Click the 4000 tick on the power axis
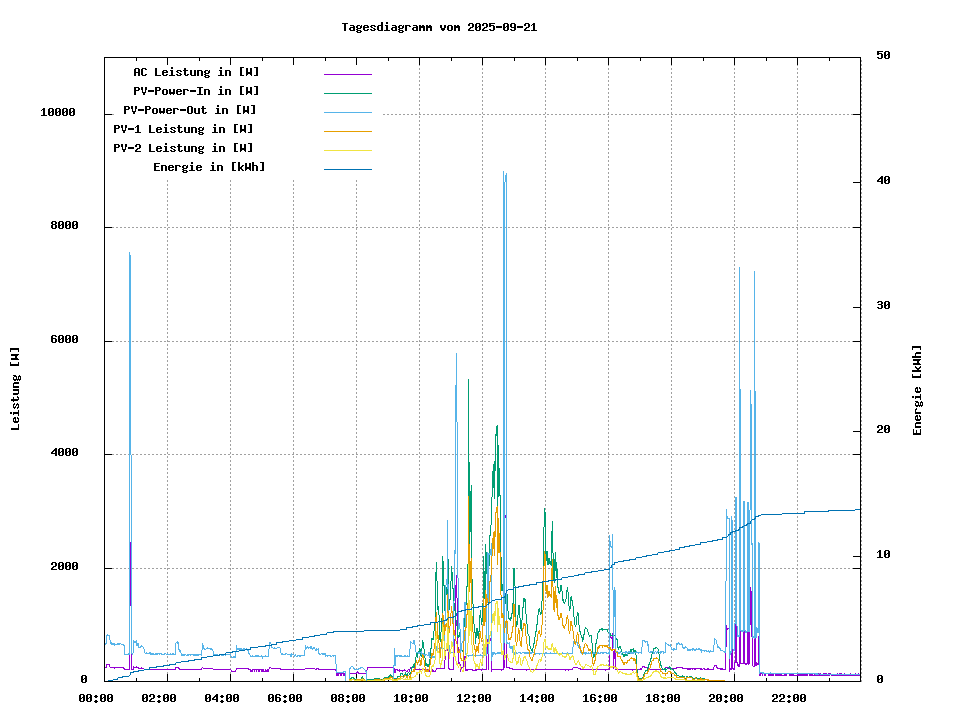This screenshot has height=720, width=960. point(64,454)
